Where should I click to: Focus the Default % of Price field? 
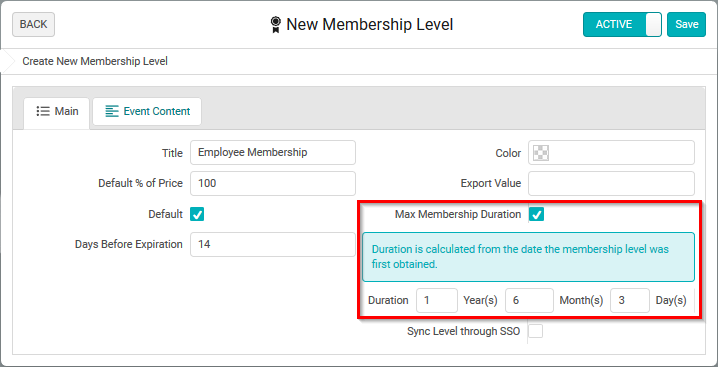coord(273,183)
